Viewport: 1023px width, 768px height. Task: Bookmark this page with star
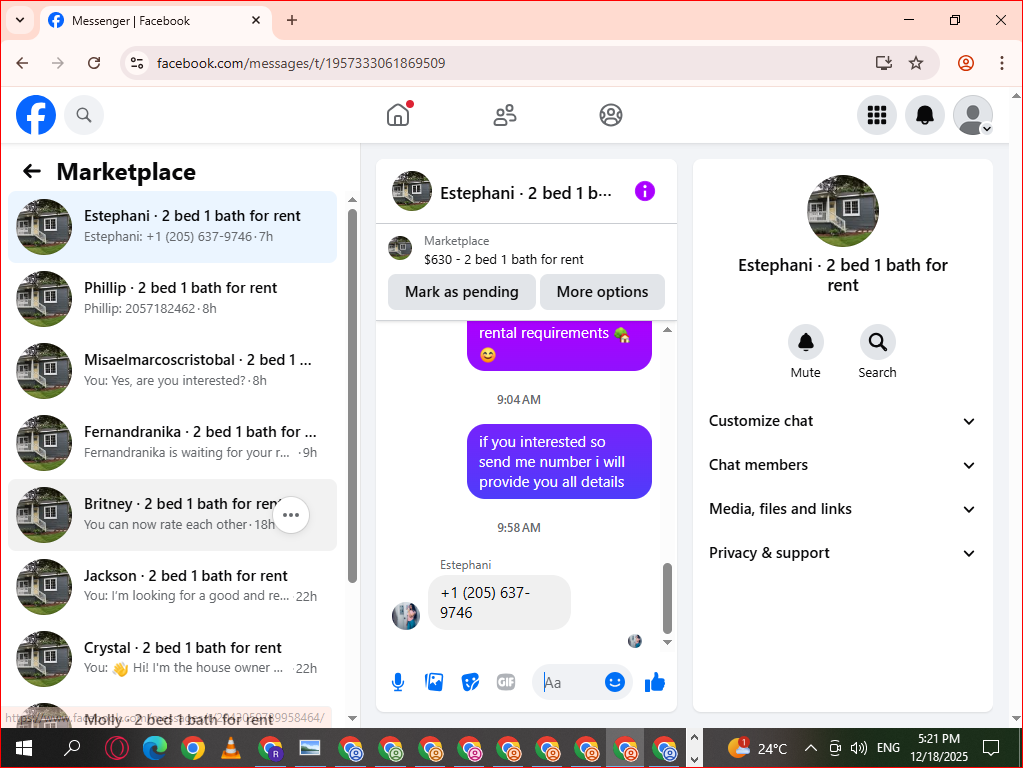tap(916, 63)
